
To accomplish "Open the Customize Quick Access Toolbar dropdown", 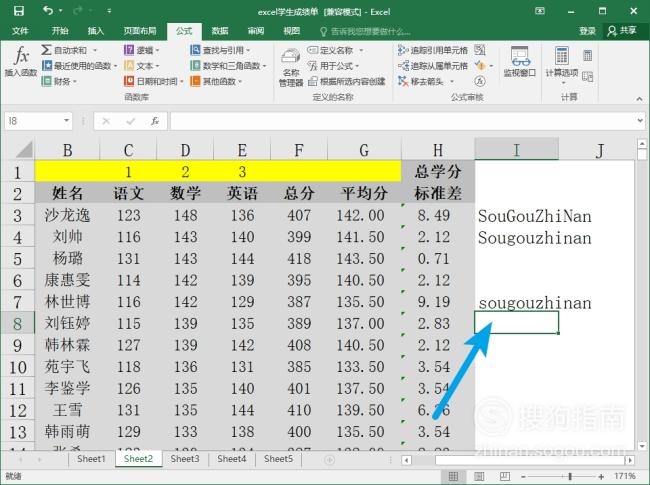I will 109,11.
